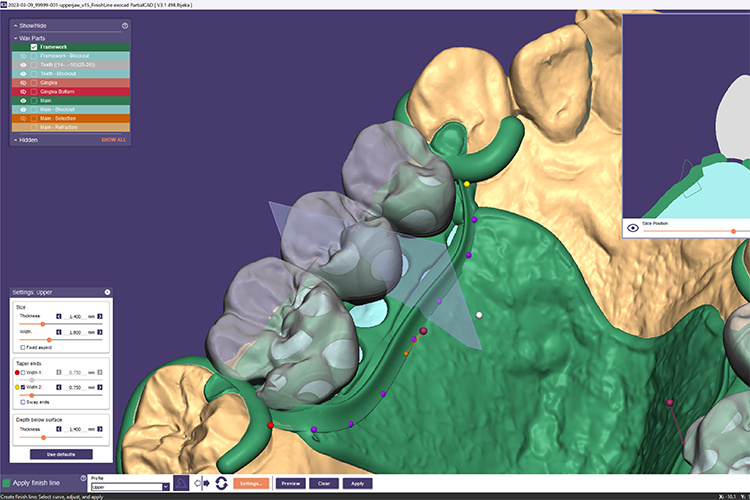
Task: Select the Gingiva Bottom row label
Action: (57, 92)
